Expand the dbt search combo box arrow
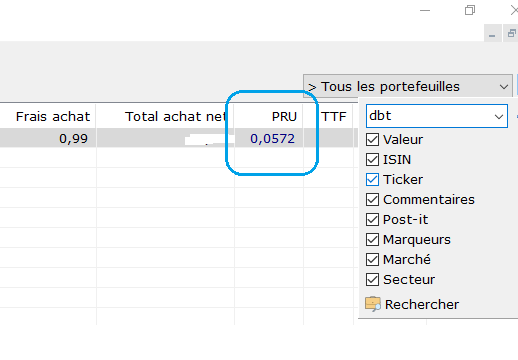This screenshot has width=518, height=360. 499,116
